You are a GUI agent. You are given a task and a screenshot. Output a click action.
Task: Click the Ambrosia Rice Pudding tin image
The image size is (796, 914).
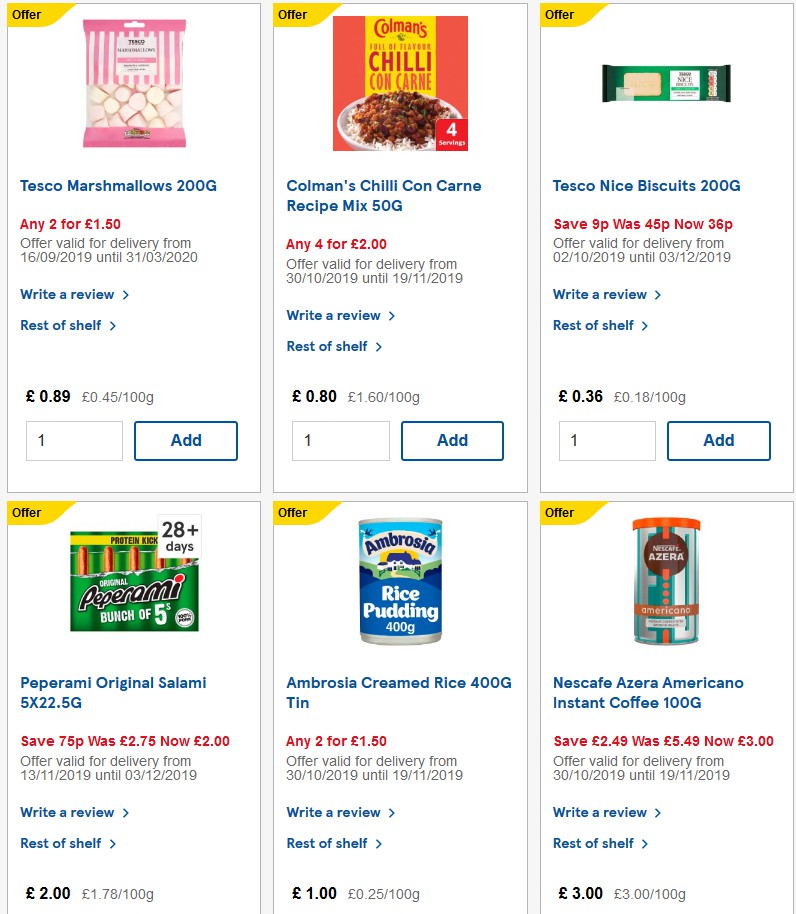400,580
